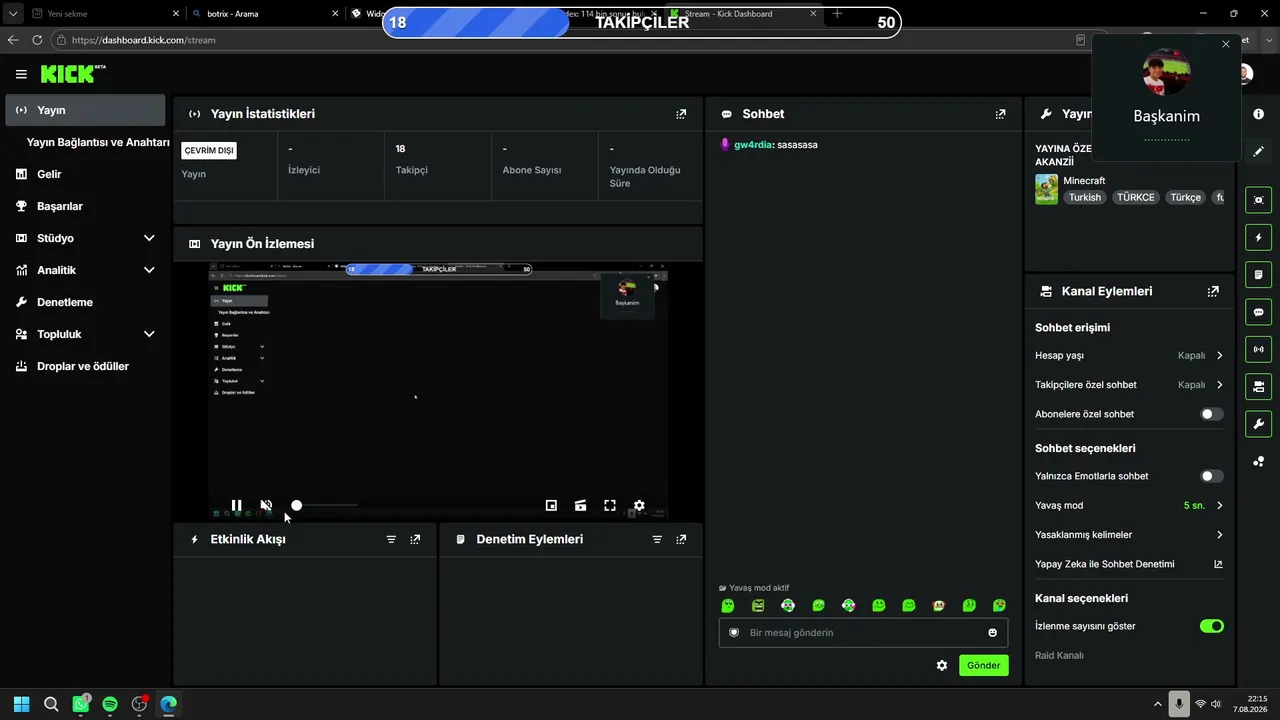Click the pencil edit icon in the right sidebar
The height and width of the screenshot is (720, 1280).
[1259, 152]
